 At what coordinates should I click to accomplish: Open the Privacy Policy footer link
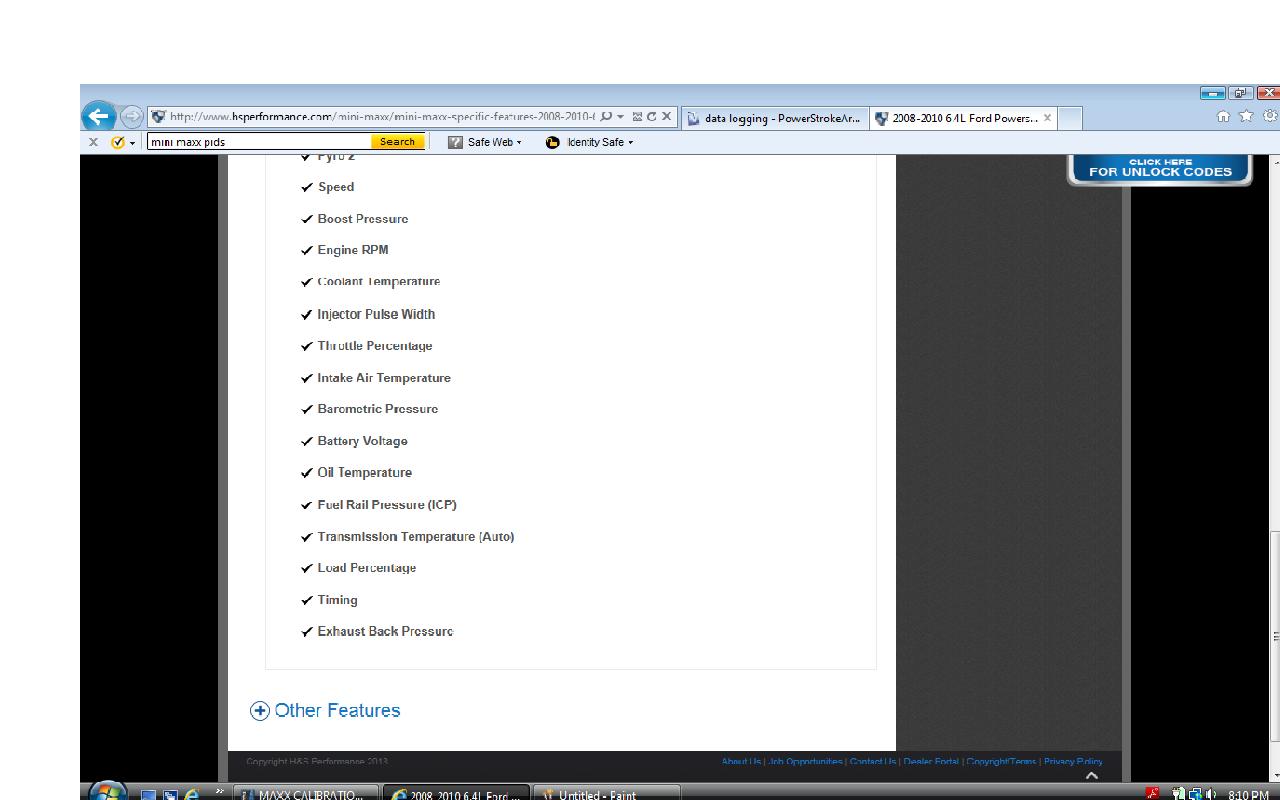1073,762
